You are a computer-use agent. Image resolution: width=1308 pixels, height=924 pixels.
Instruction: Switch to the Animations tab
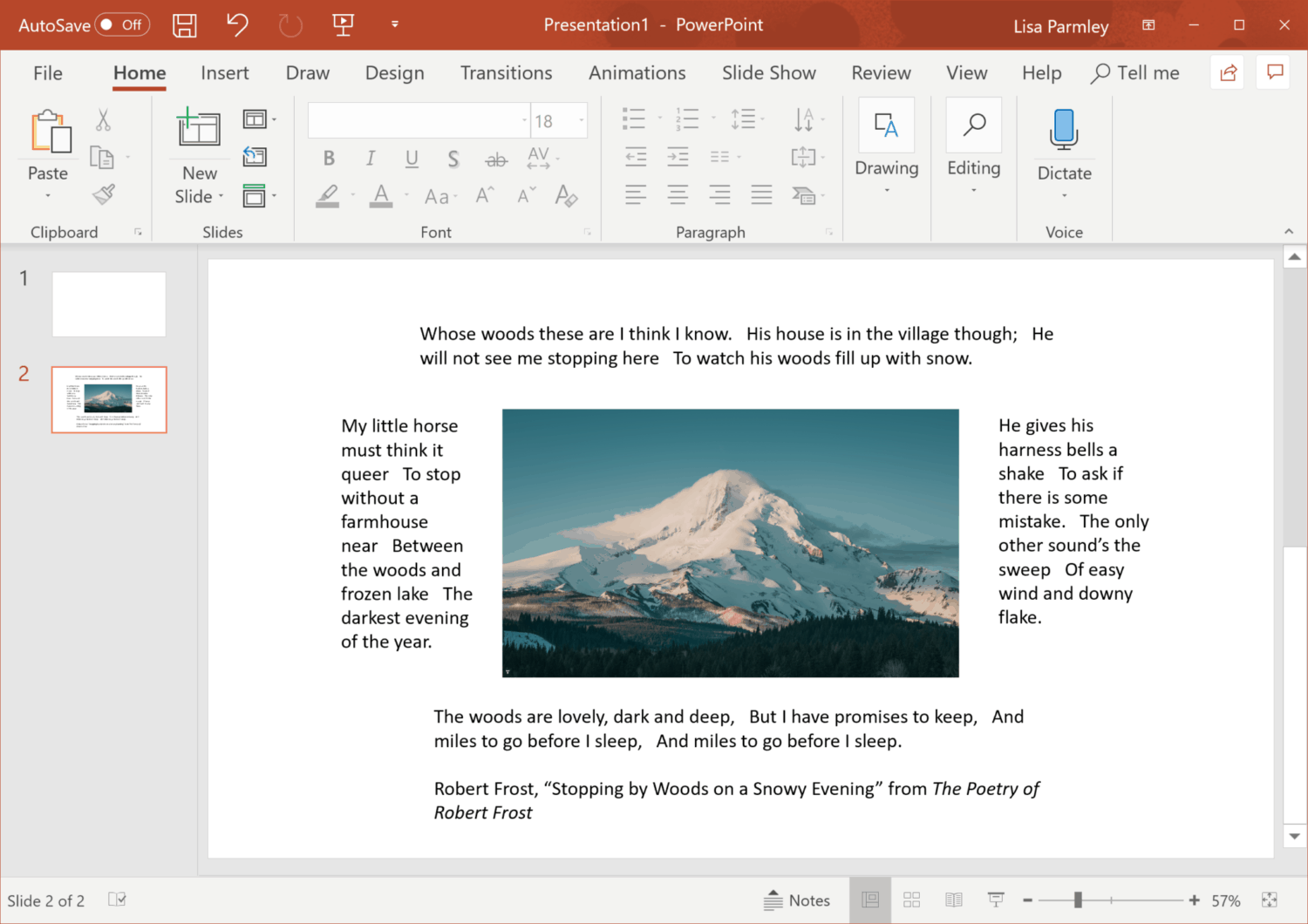pos(637,73)
